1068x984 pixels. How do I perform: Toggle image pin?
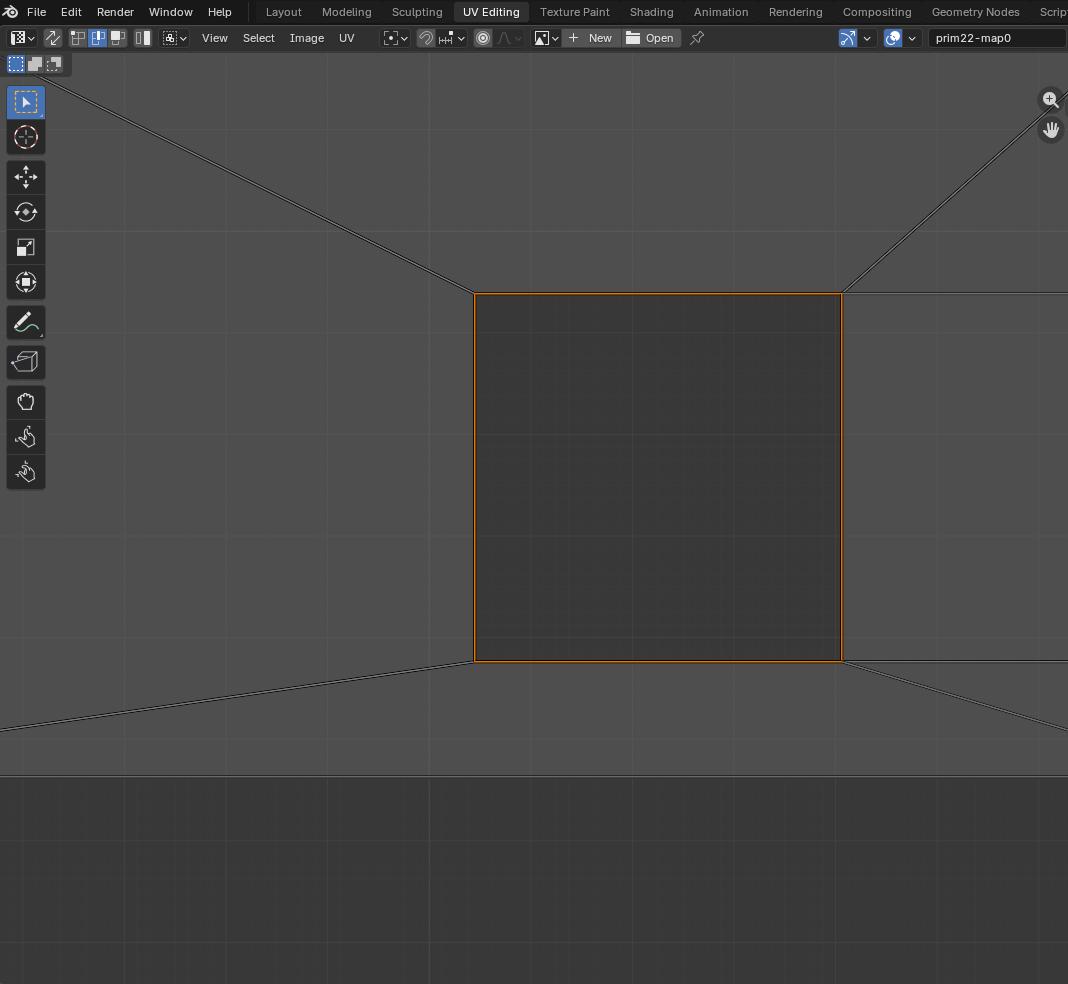pos(697,38)
